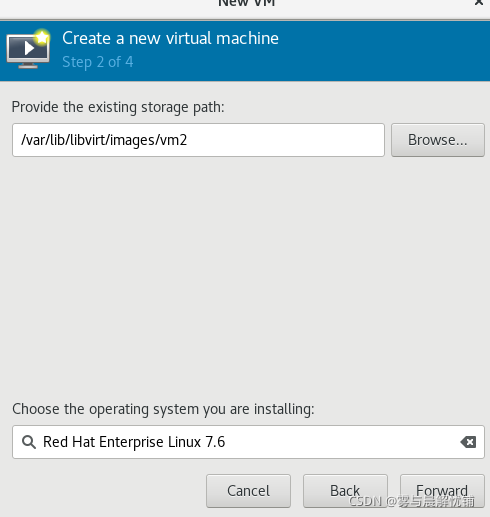This screenshot has height=517, width=490.
Task: Go Back to the previous step
Action: click(345, 491)
